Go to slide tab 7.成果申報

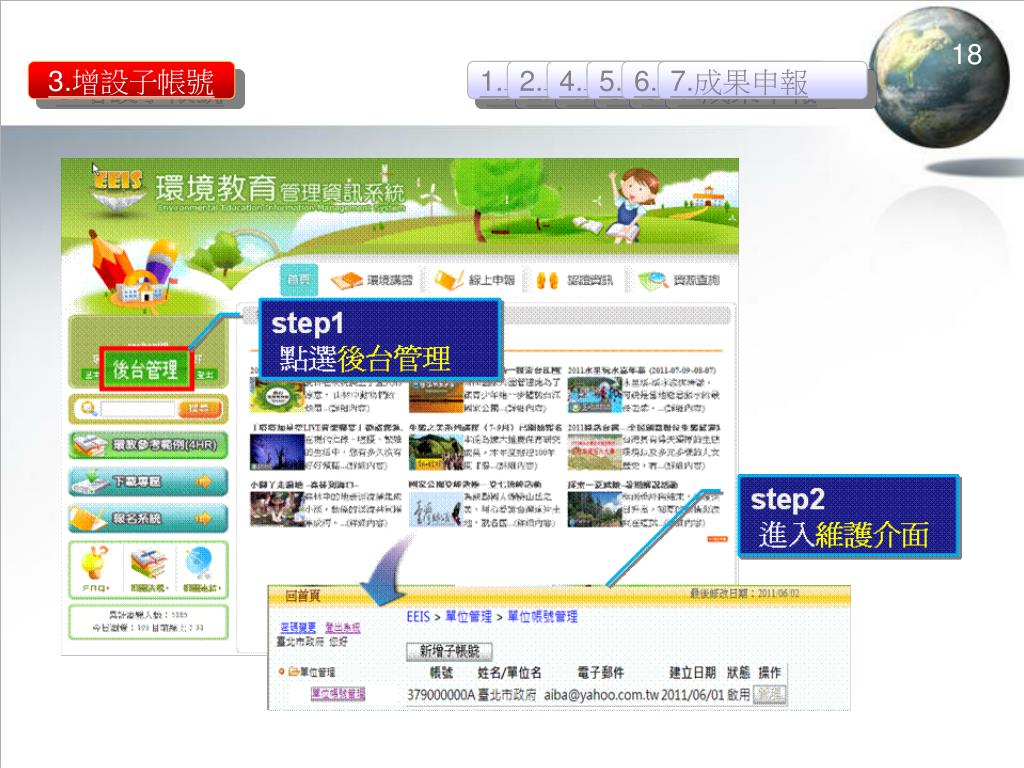coord(763,82)
